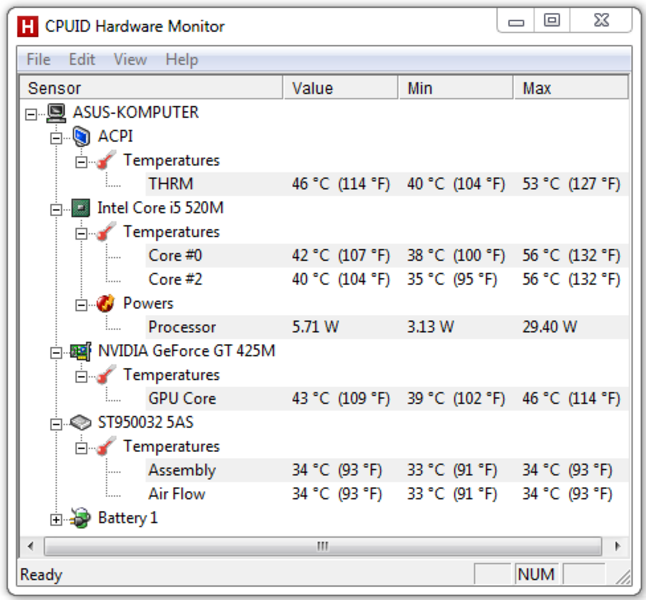
Task: Open the View menu
Action: click(x=130, y=60)
